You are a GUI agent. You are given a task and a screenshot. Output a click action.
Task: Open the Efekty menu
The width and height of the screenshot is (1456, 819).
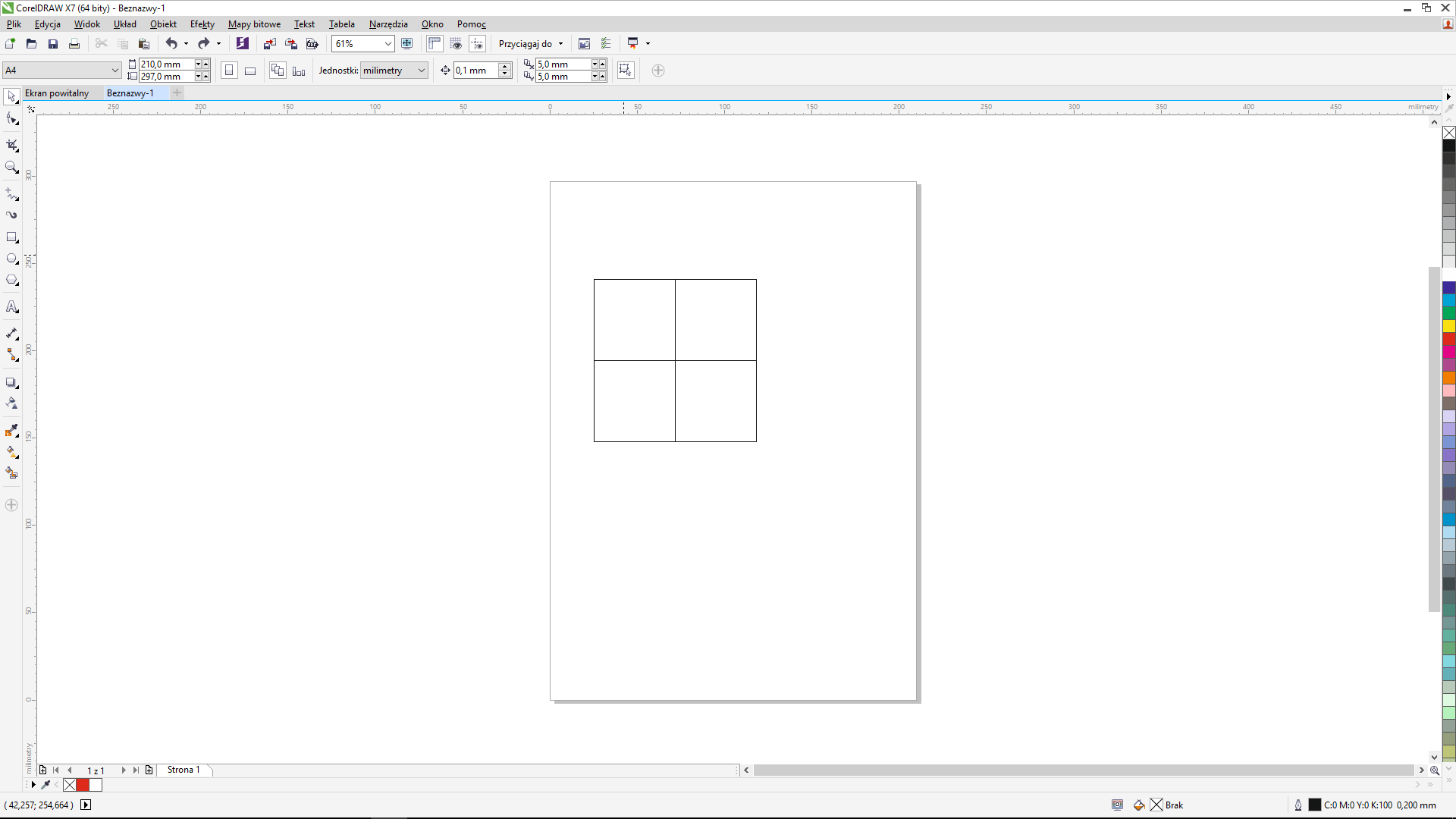coord(202,24)
